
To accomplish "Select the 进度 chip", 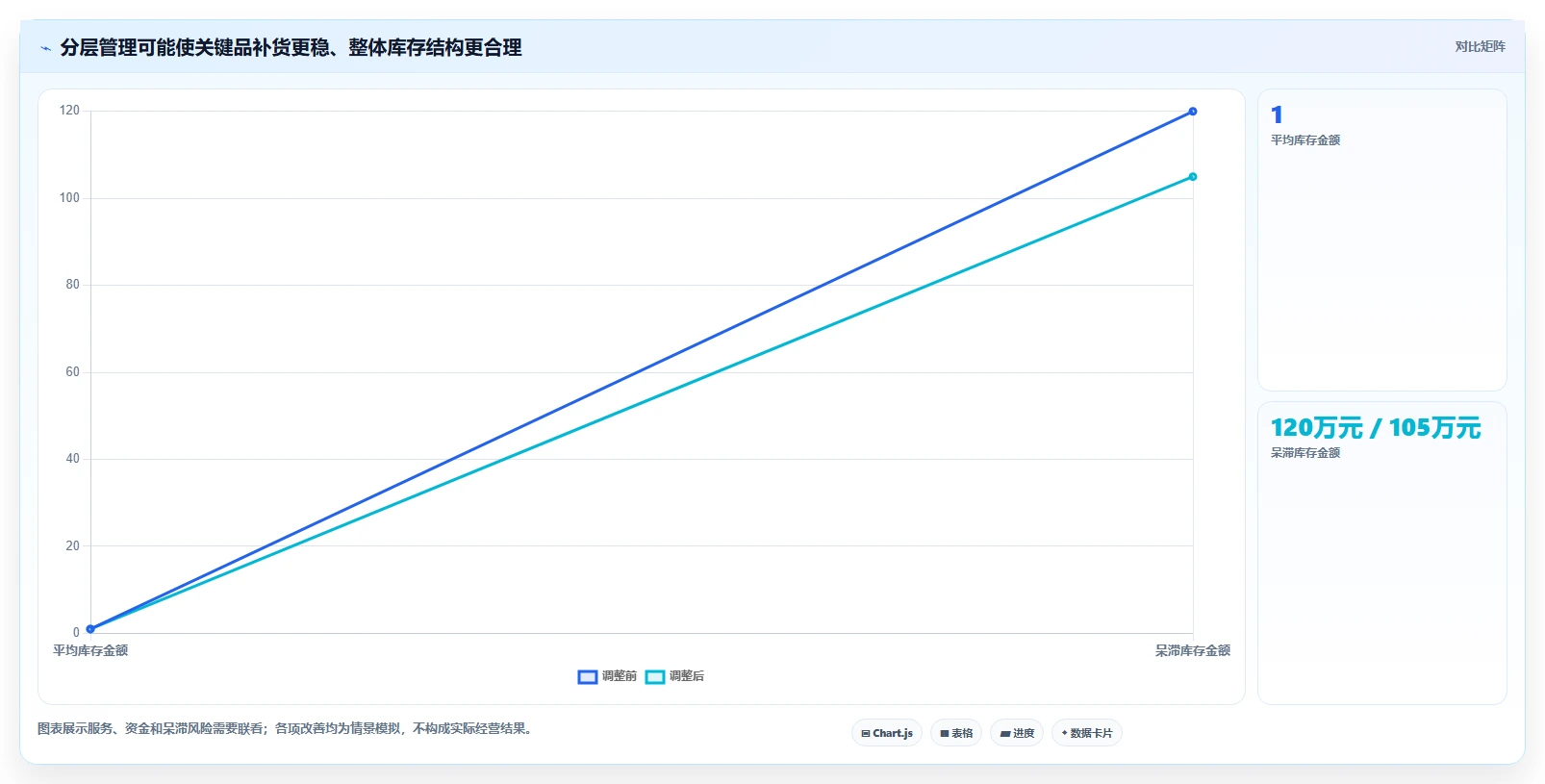I will [x=1017, y=733].
